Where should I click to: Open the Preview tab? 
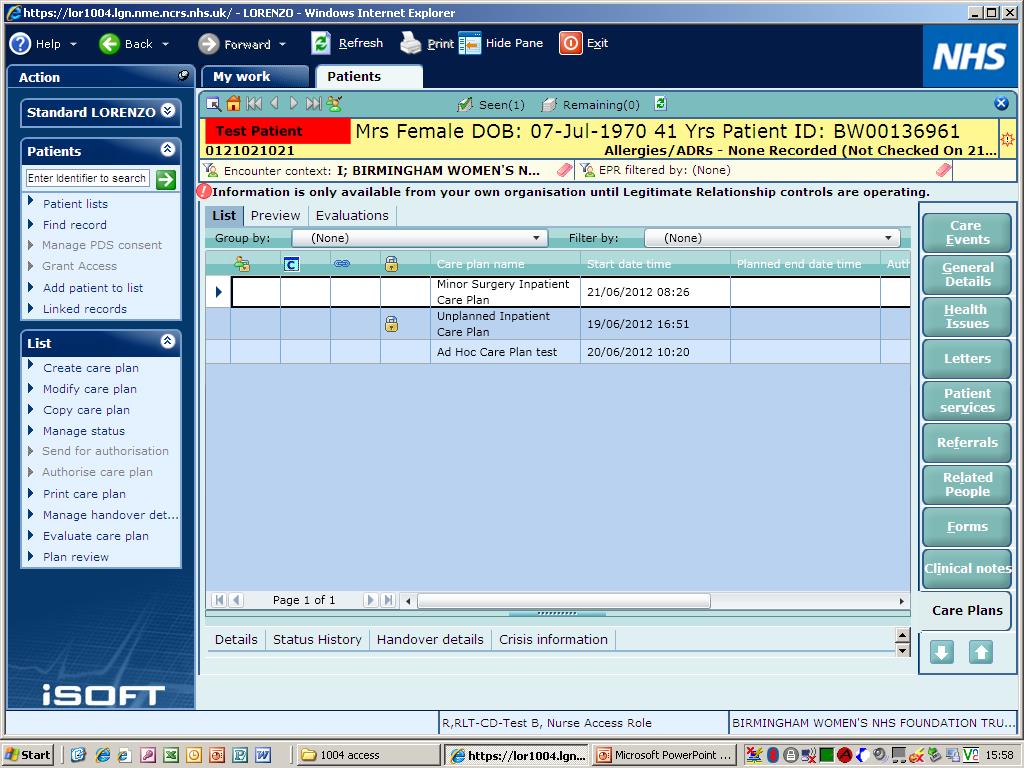click(275, 216)
